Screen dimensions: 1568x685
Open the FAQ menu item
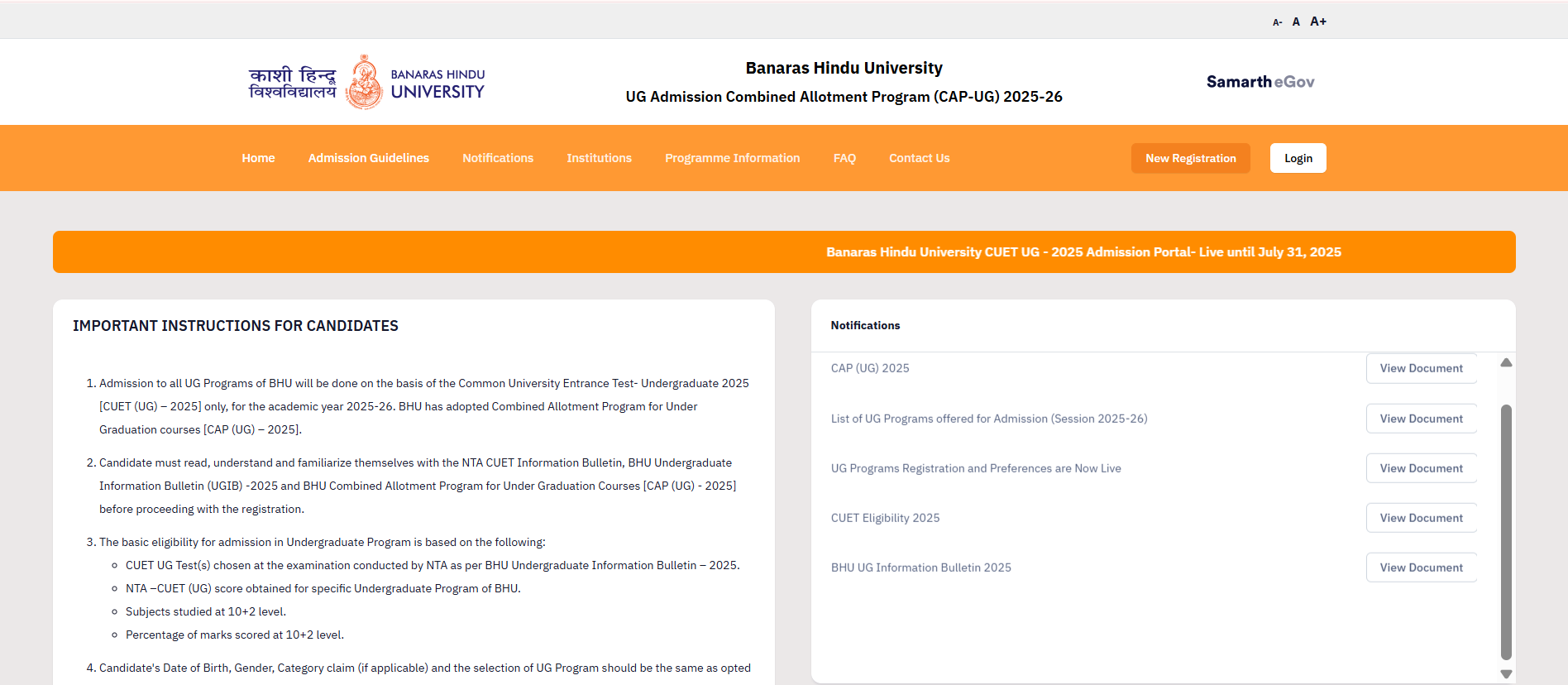tap(844, 158)
